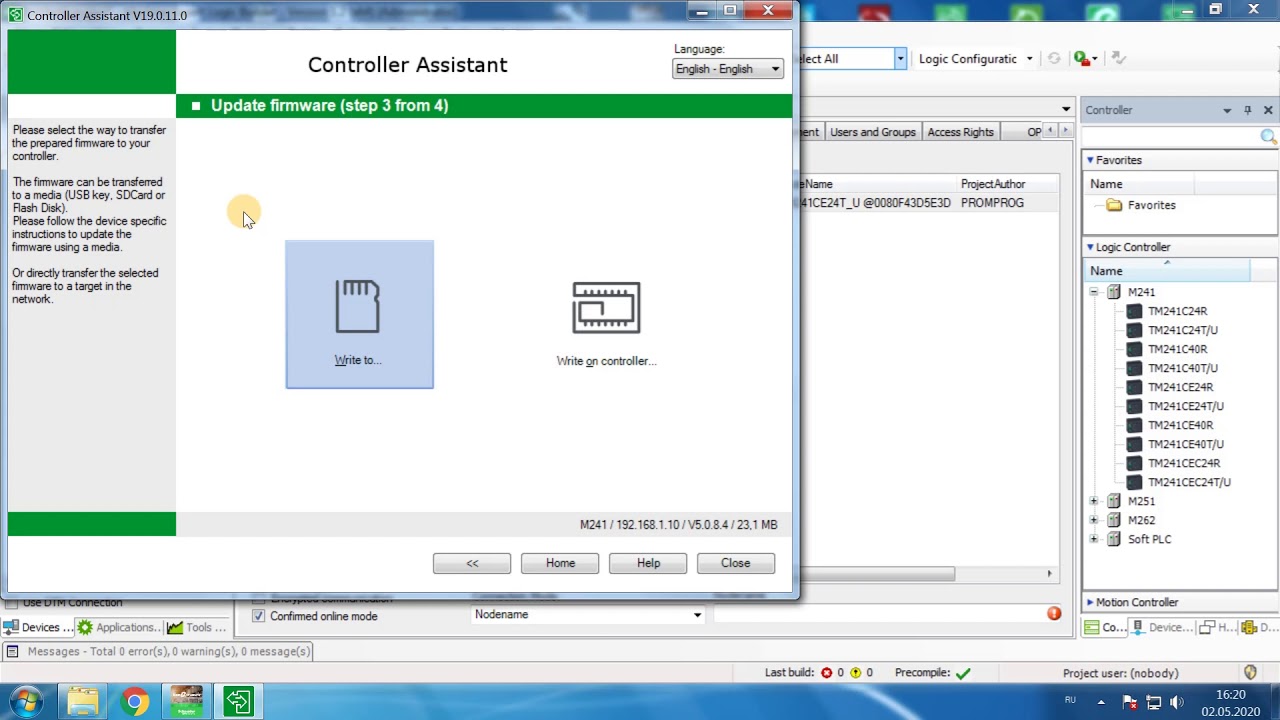The height and width of the screenshot is (720, 1280).
Task: Click the Soft PLC group icon
Action: (1114, 539)
